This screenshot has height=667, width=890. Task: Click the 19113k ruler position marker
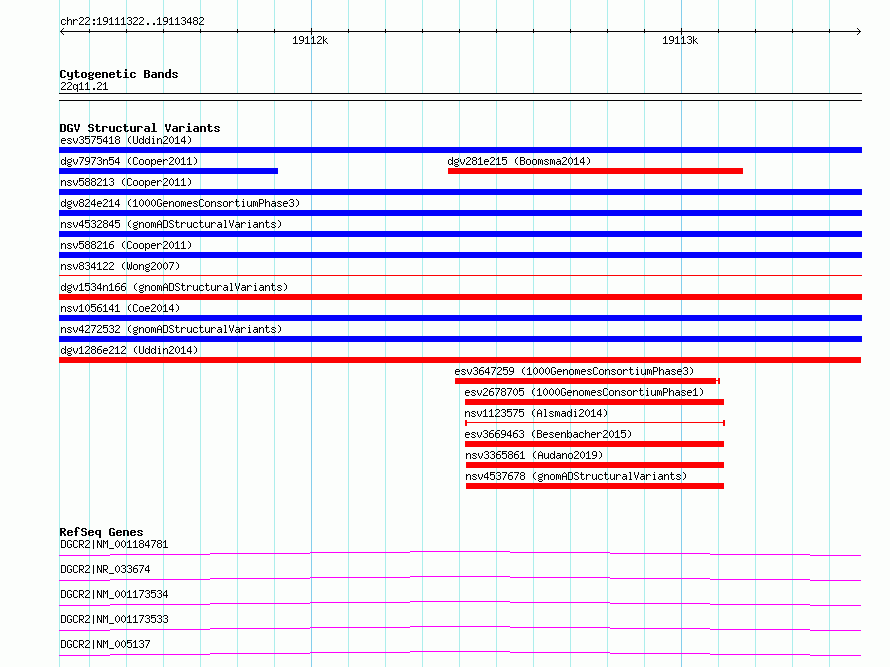coord(680,40)
